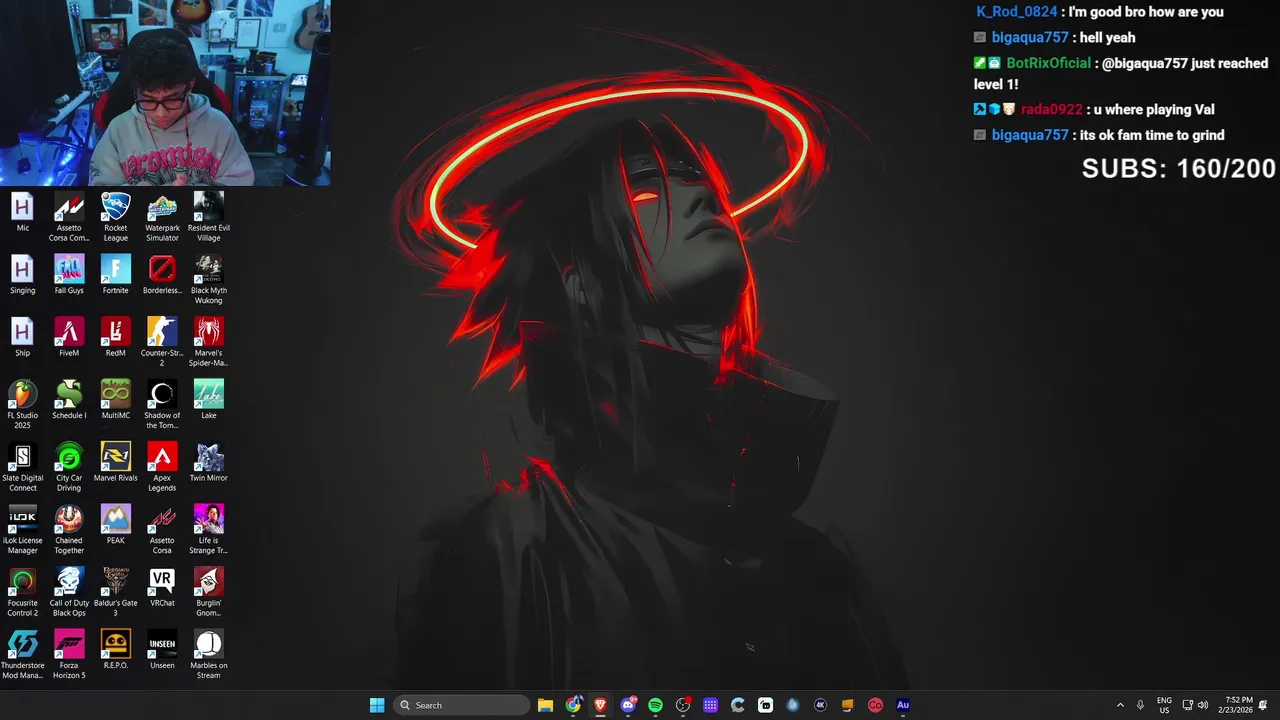Select the Marvel Rivals shortcut
Screen dimensions: 1280x720
click(116, 462)
